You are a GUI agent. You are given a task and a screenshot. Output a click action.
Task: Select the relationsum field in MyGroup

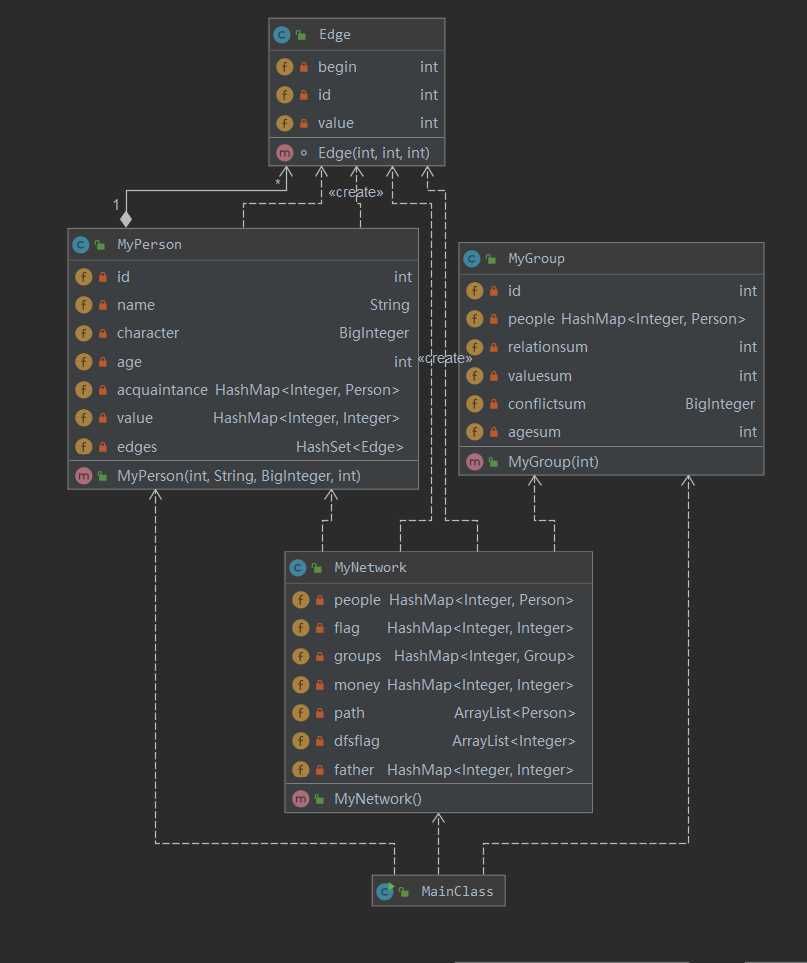pyautogui.click(x=610, y=347)
